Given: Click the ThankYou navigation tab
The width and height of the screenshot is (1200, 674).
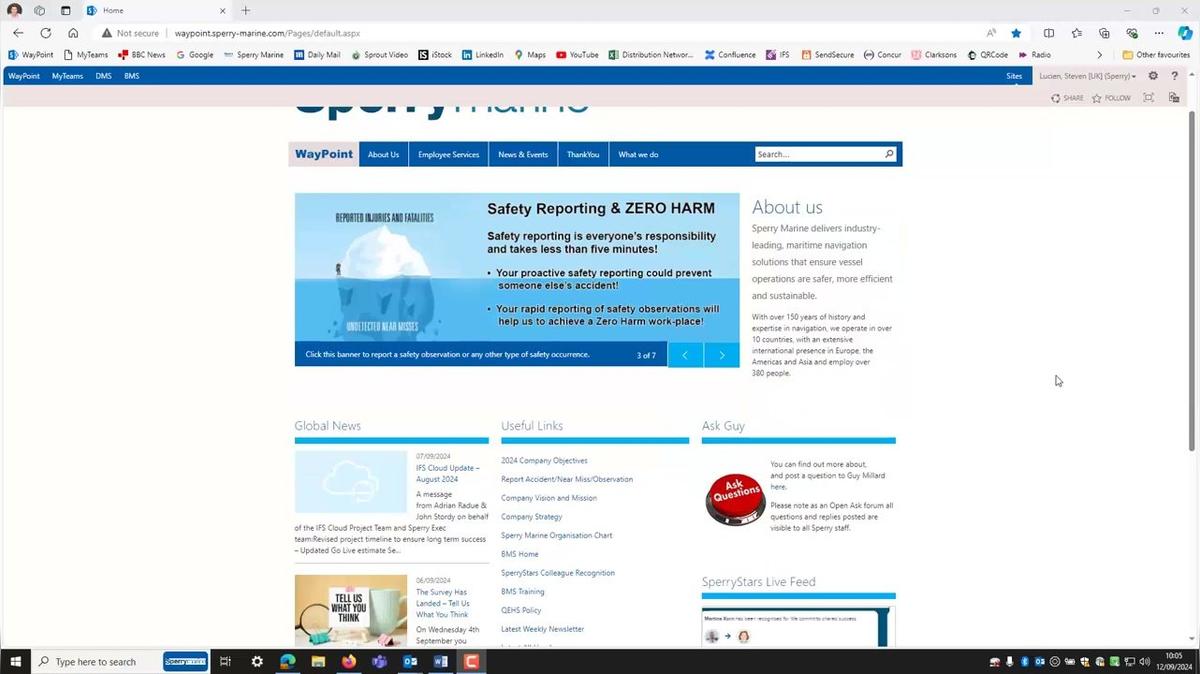Looking at the screenshot, I should click(x=583, y=155).
